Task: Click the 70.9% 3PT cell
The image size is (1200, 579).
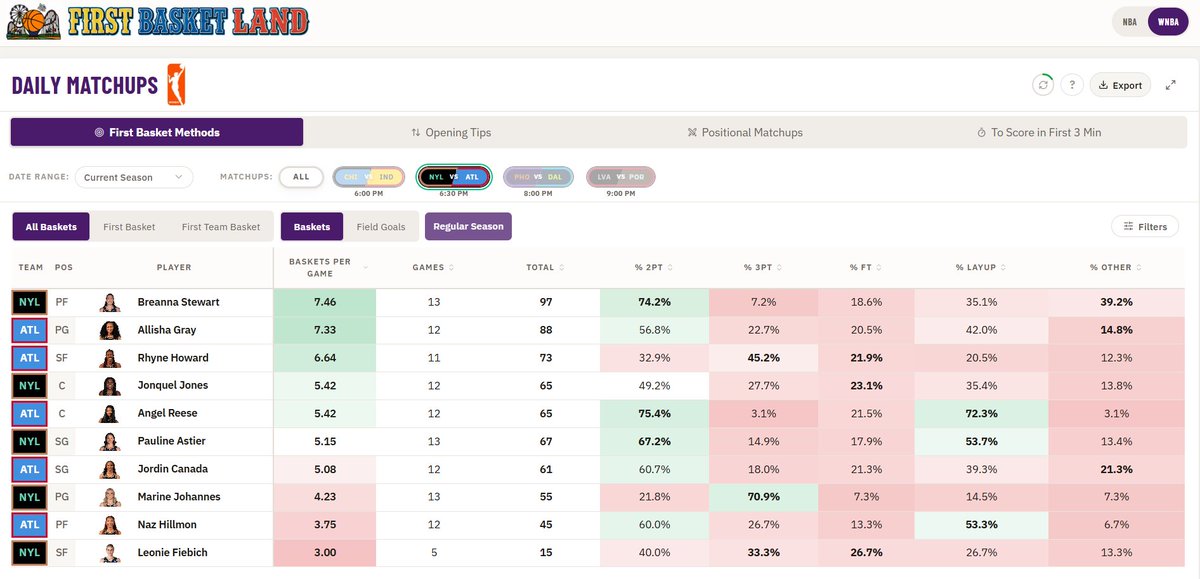Action: pyautogui.click(x=763, y=497)
